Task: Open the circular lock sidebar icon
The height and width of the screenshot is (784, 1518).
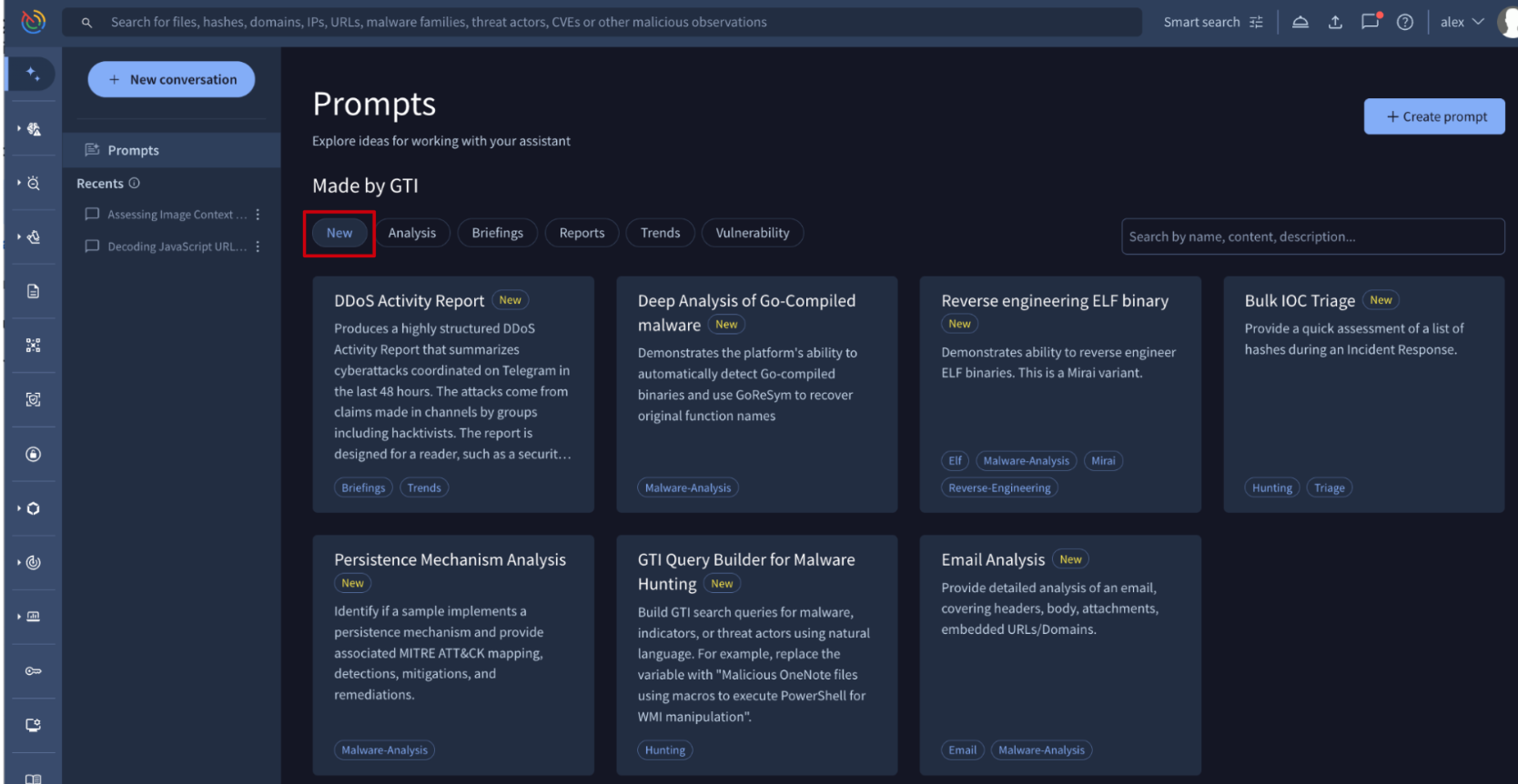Action: [34, 454]
